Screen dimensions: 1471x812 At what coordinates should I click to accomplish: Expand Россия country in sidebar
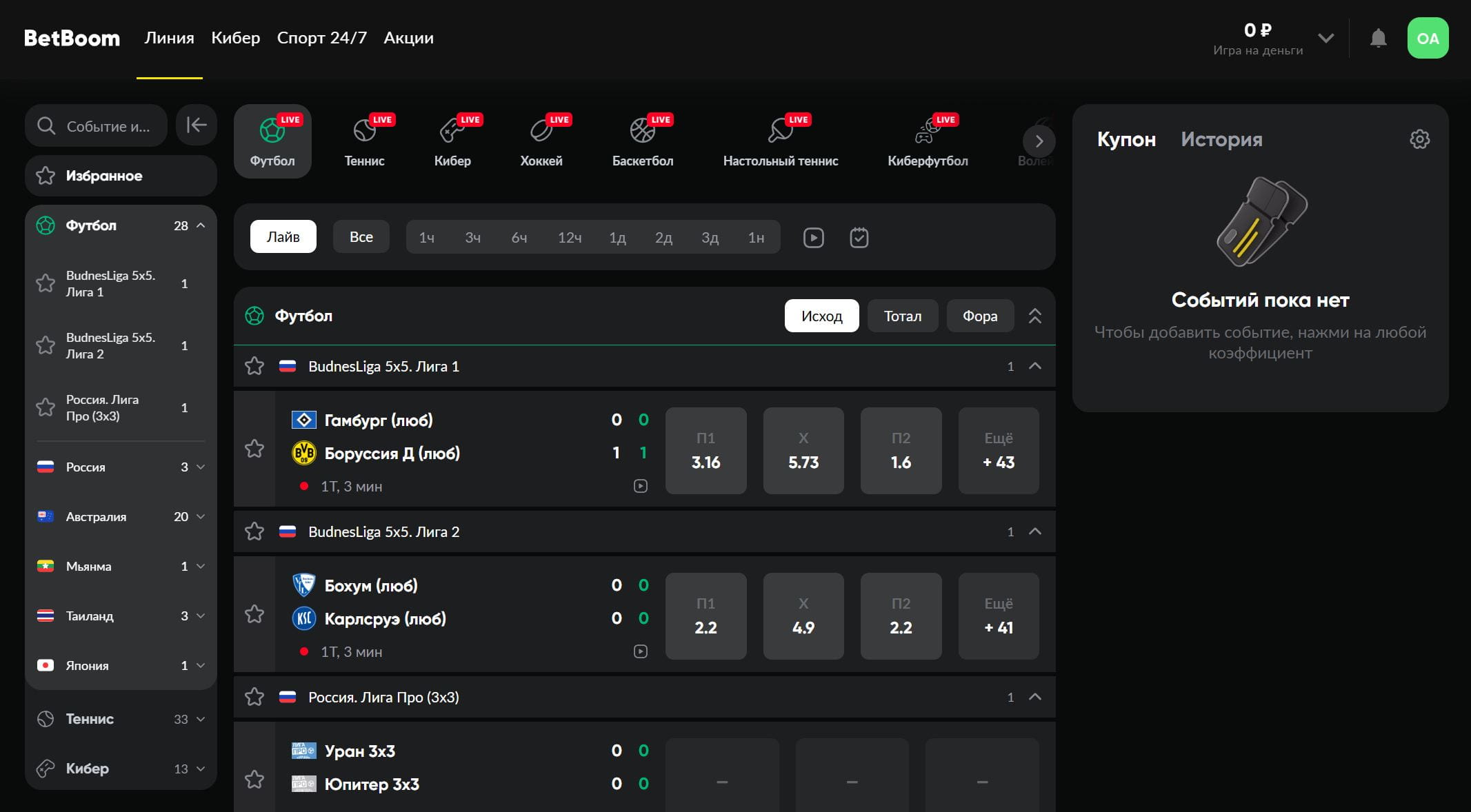point(201,467)
